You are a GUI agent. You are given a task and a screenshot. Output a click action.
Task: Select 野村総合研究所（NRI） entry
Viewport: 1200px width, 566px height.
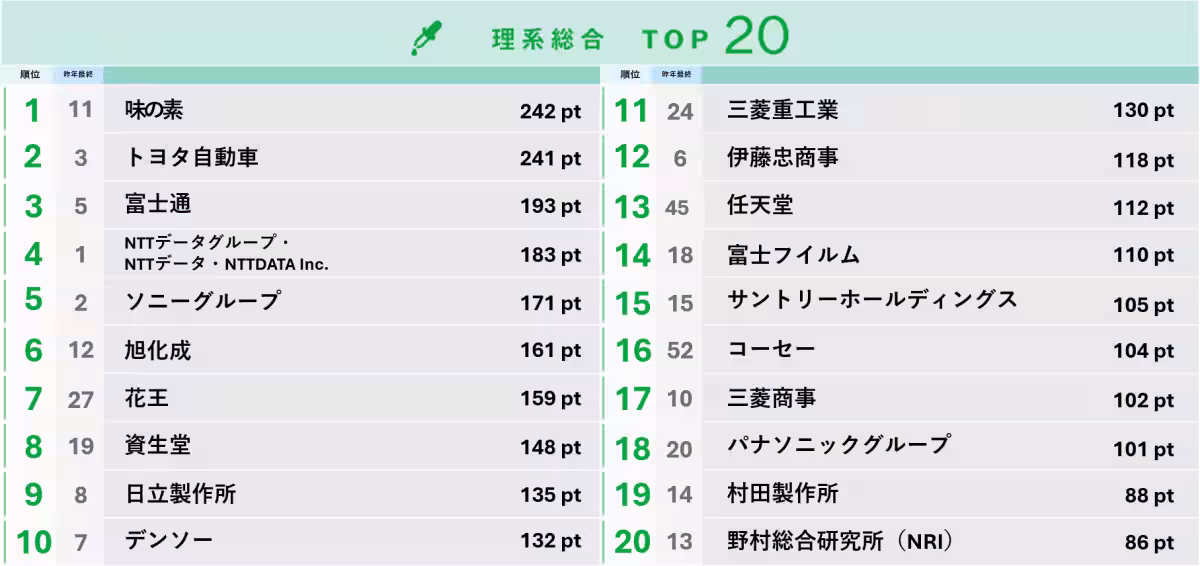point(840,542)
